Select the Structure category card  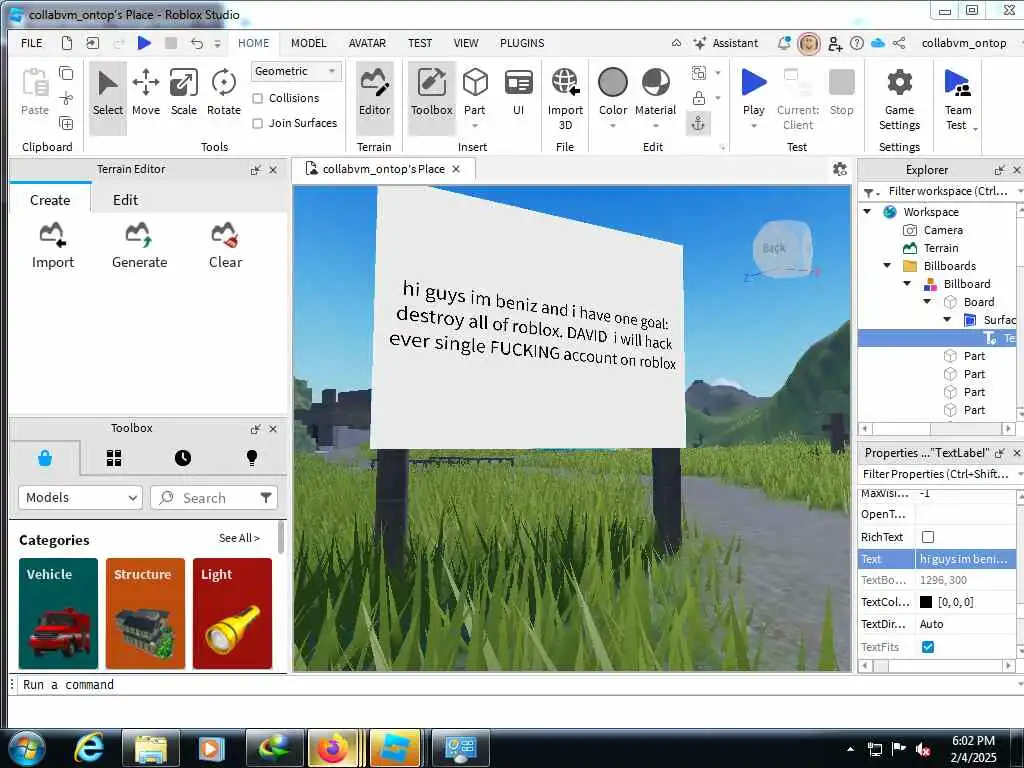[x=145, y=613]
